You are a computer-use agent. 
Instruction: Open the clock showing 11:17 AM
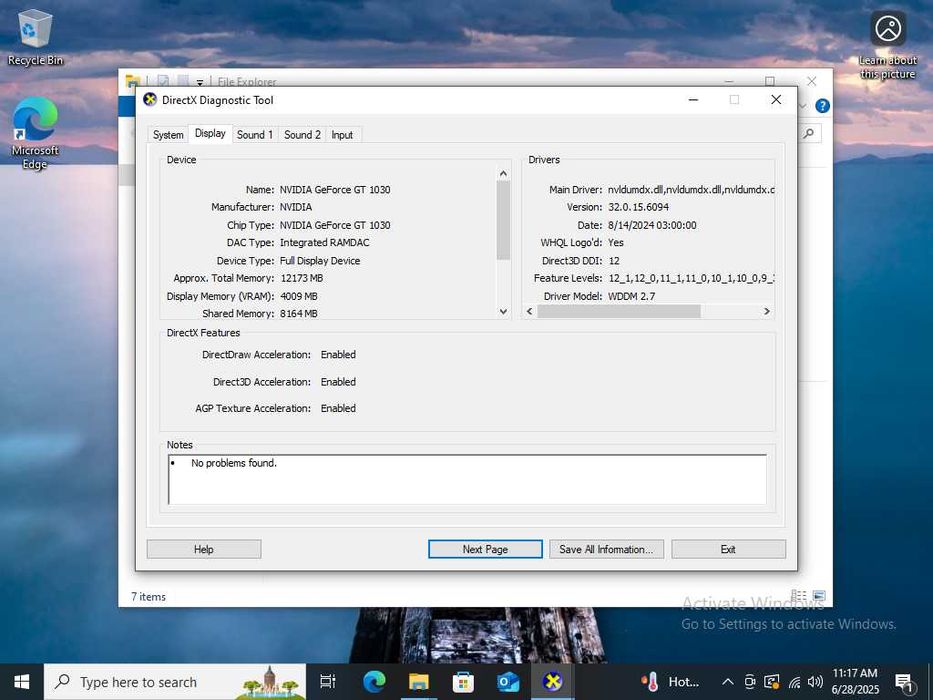[x=855, y=682]
